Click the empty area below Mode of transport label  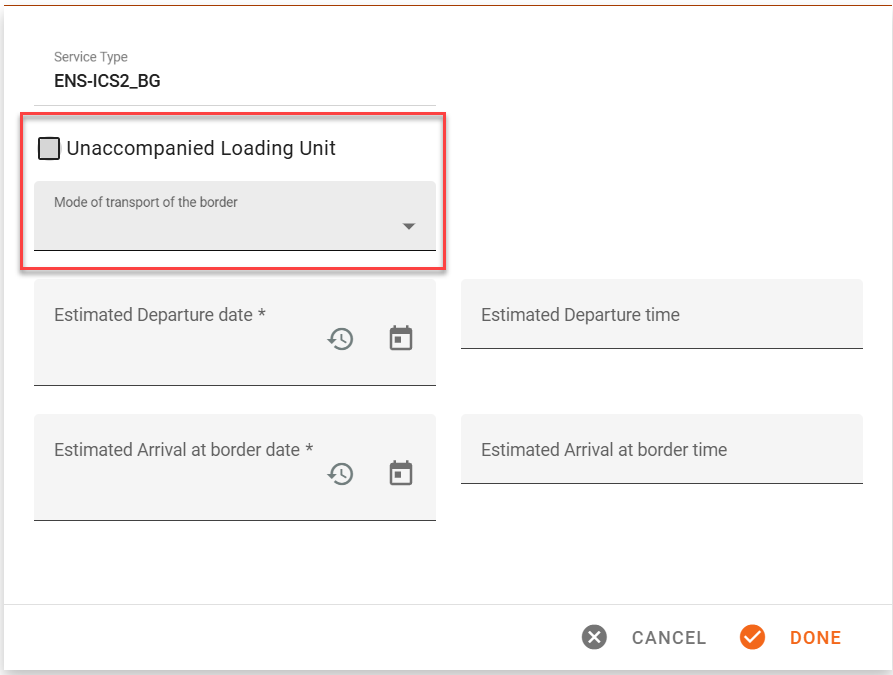click(216, 230)
